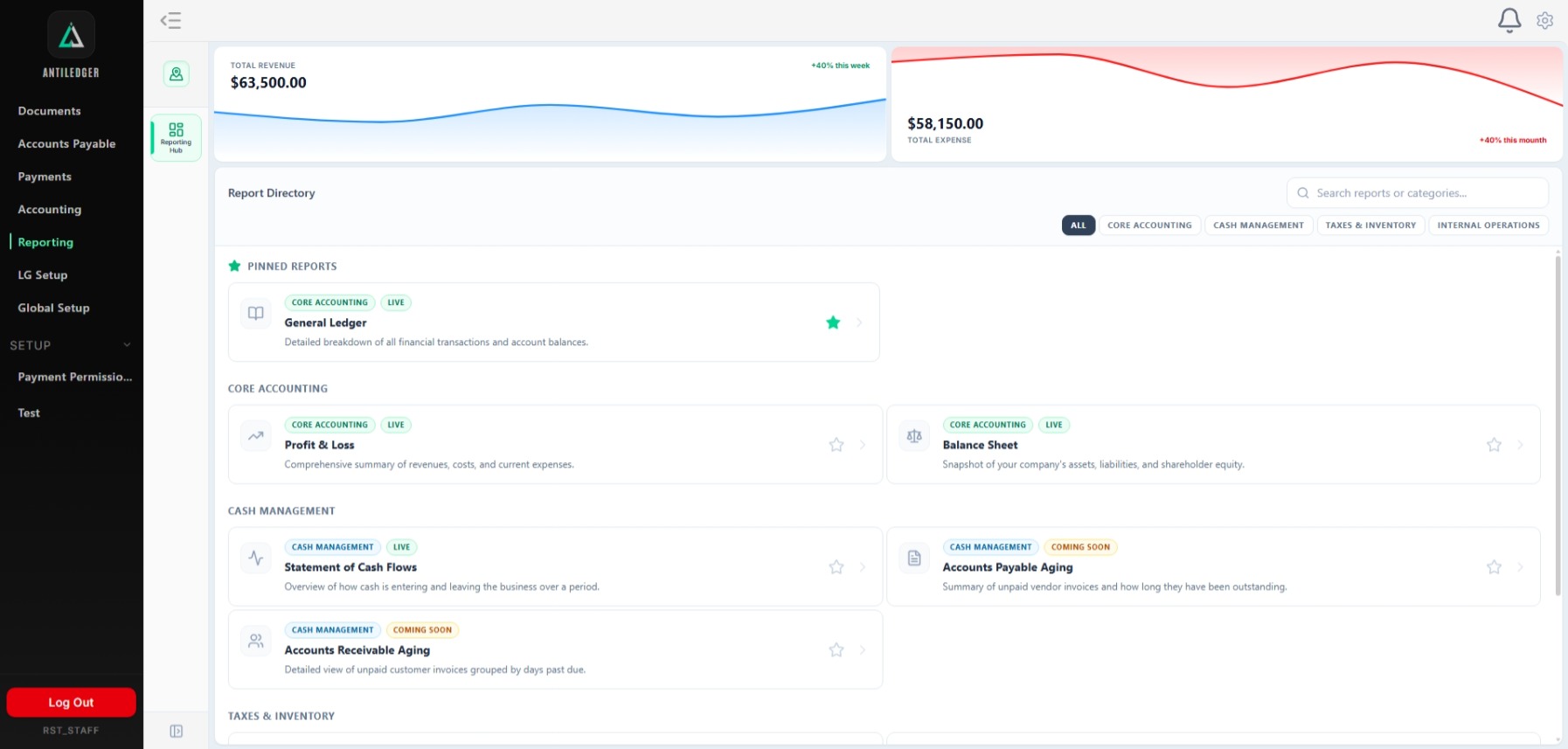Click the report directory vertical scrollbar

(x=1558, y=426)
